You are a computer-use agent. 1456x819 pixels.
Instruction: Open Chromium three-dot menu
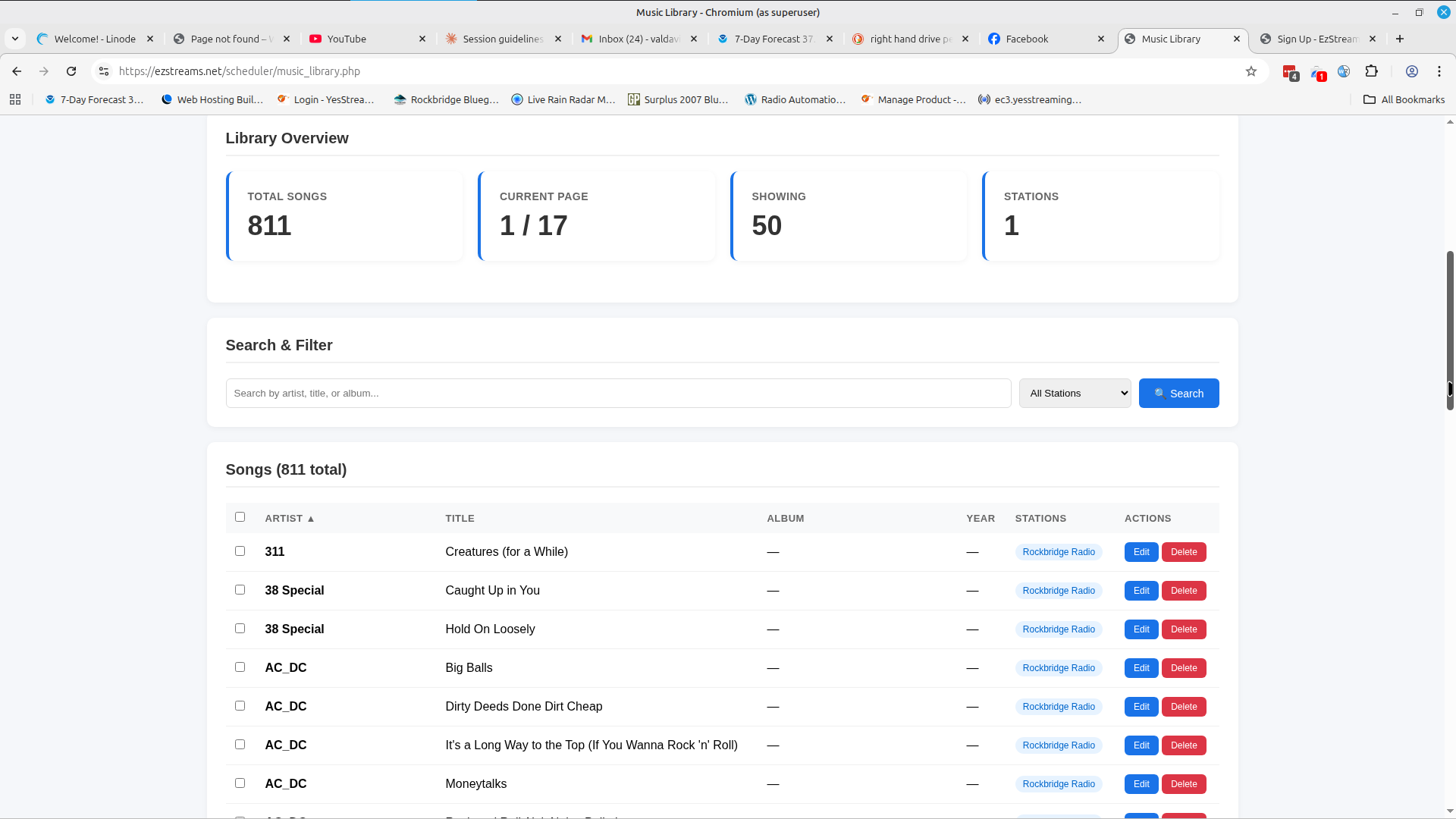(1439, 71)
